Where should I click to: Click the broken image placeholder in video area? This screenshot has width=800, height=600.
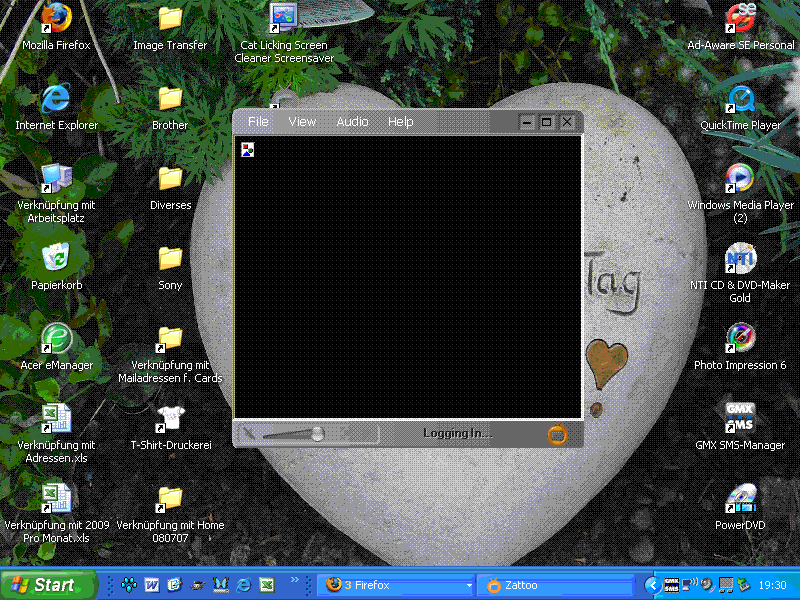pos(248,150)
